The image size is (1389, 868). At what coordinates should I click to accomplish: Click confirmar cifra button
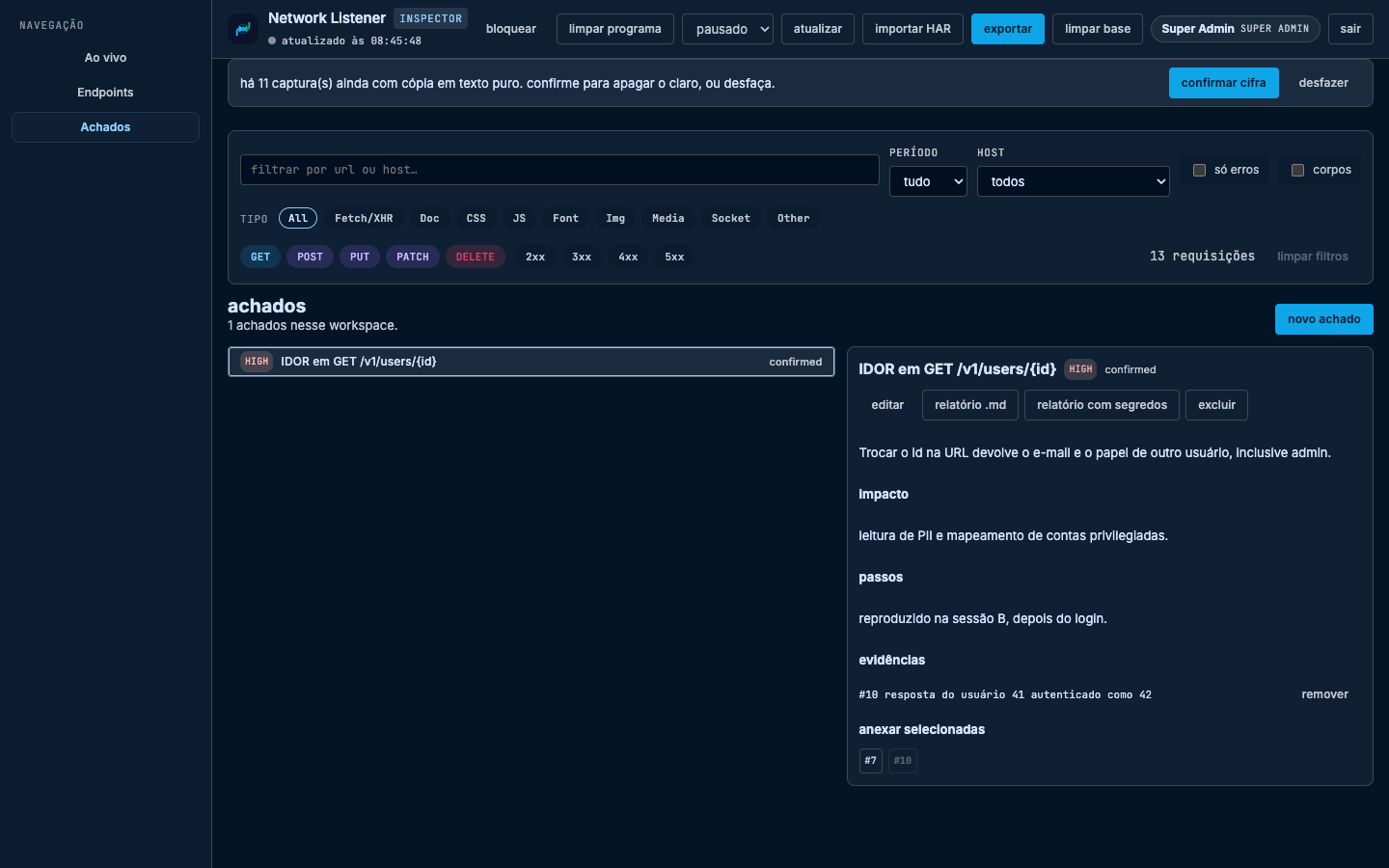click(x=1223, y=83)
